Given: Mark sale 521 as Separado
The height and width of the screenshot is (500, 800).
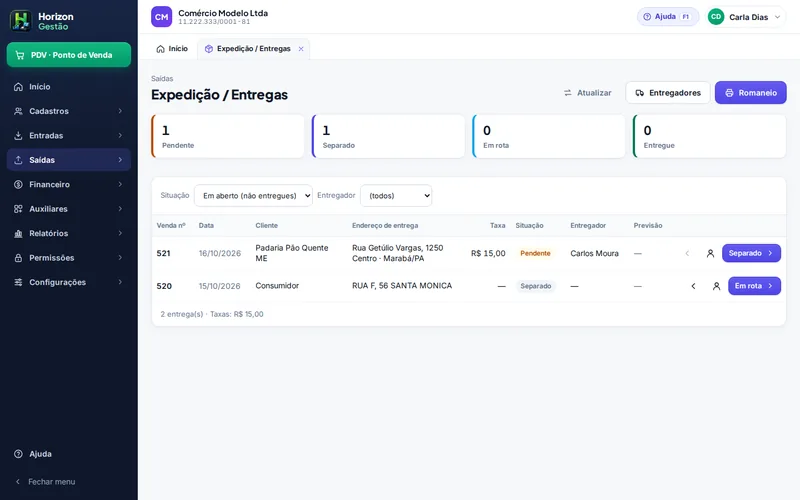Looking at the screenshot, I should pos(751,254).
